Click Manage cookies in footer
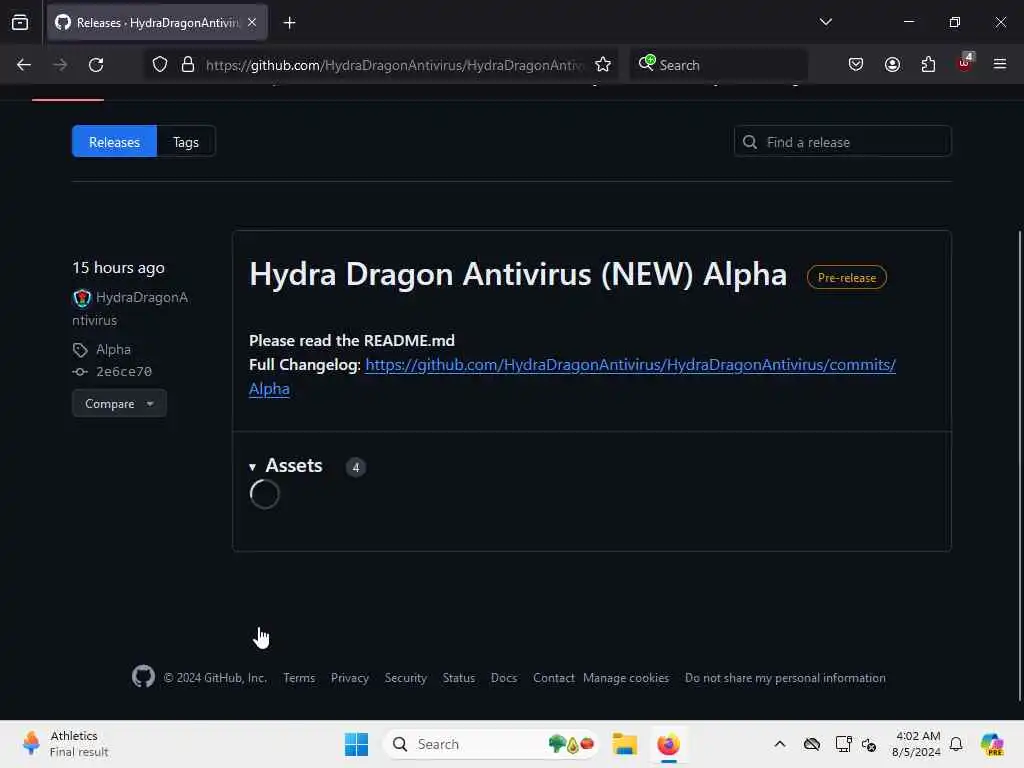1024x768 pixels. [626, 678]
